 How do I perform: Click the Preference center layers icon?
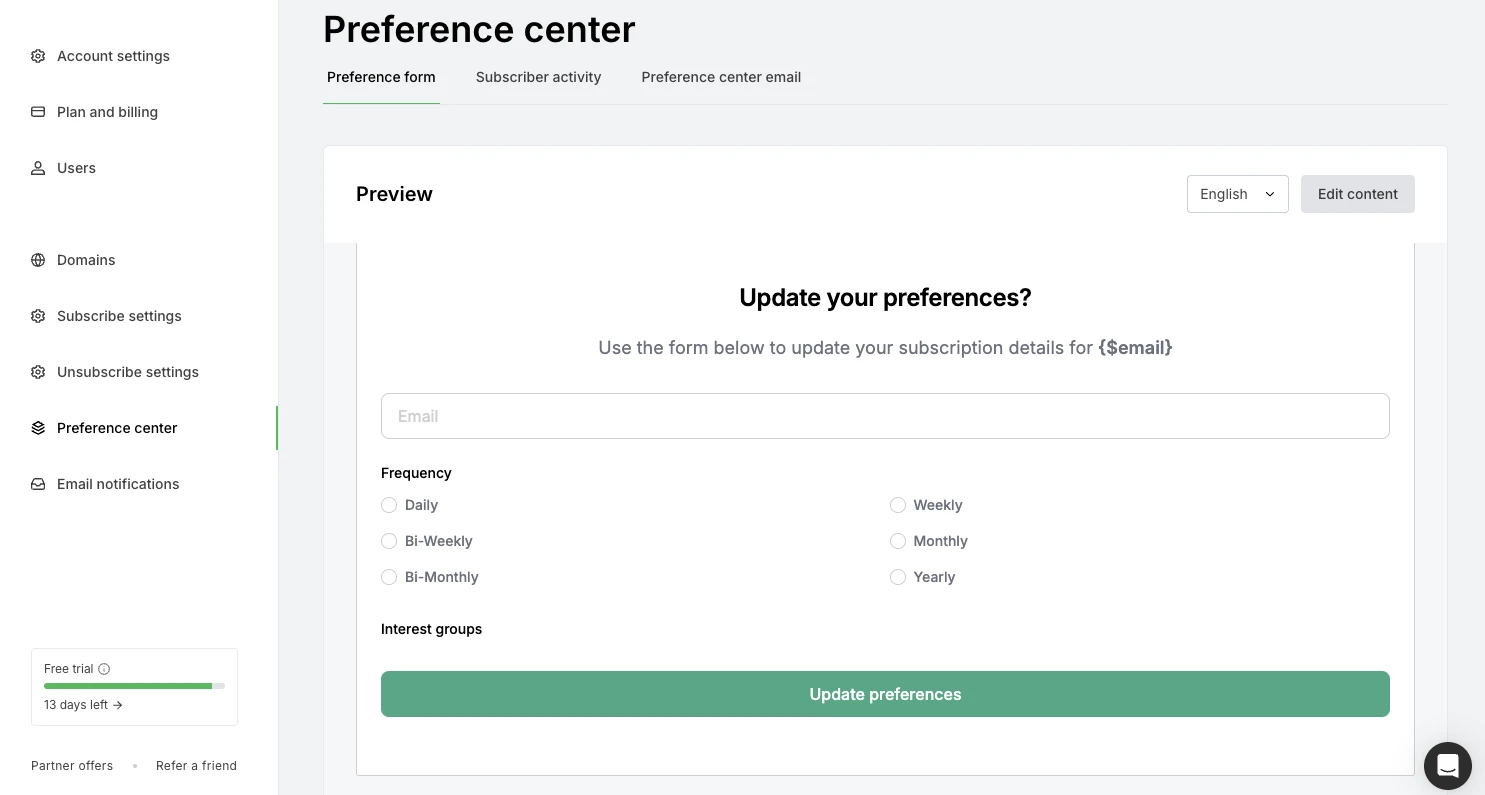coord(38,428)
